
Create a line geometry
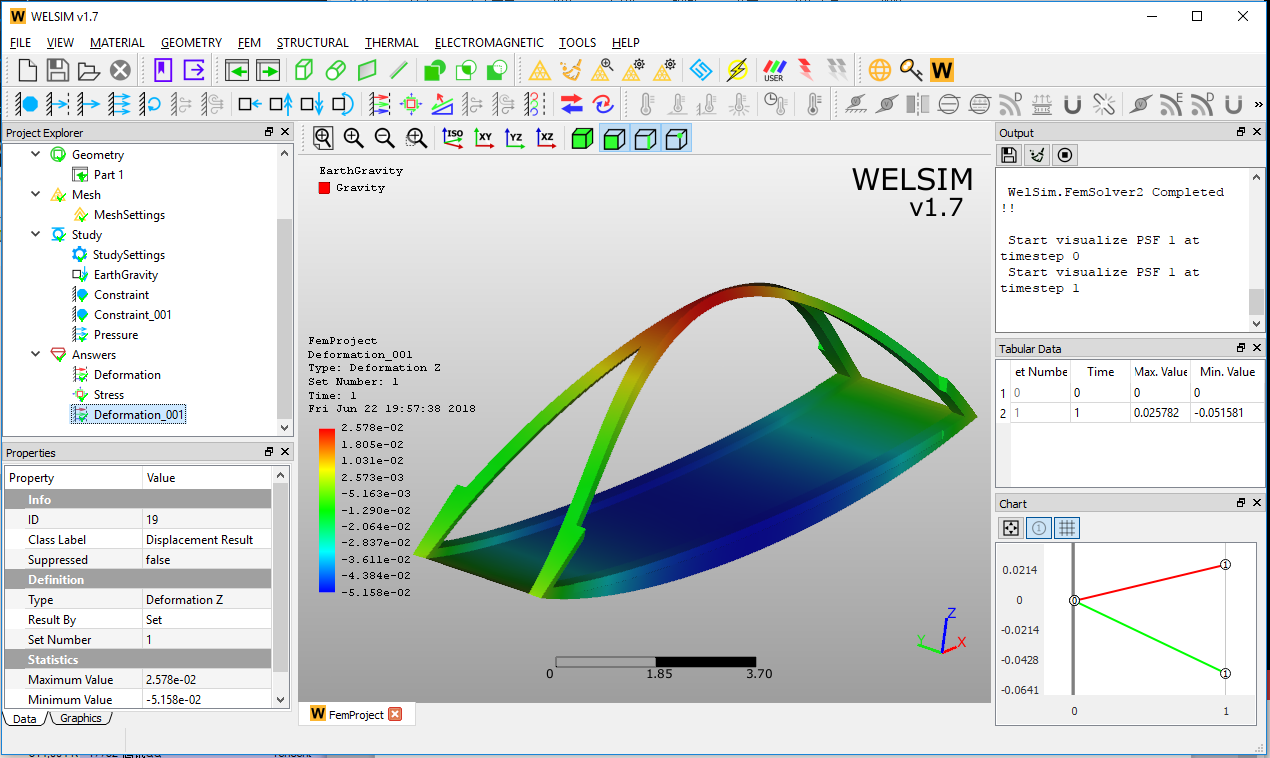398,70
